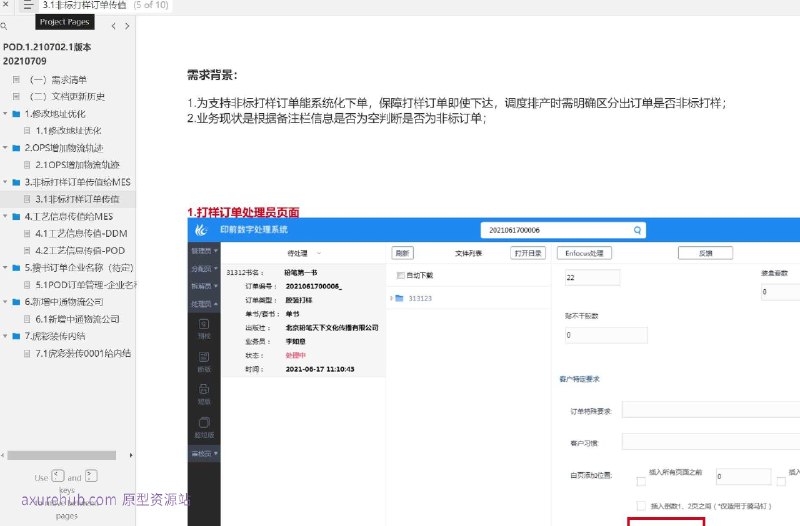Click the input field containing 22
800x526 pixels.
tap(592, 278)
